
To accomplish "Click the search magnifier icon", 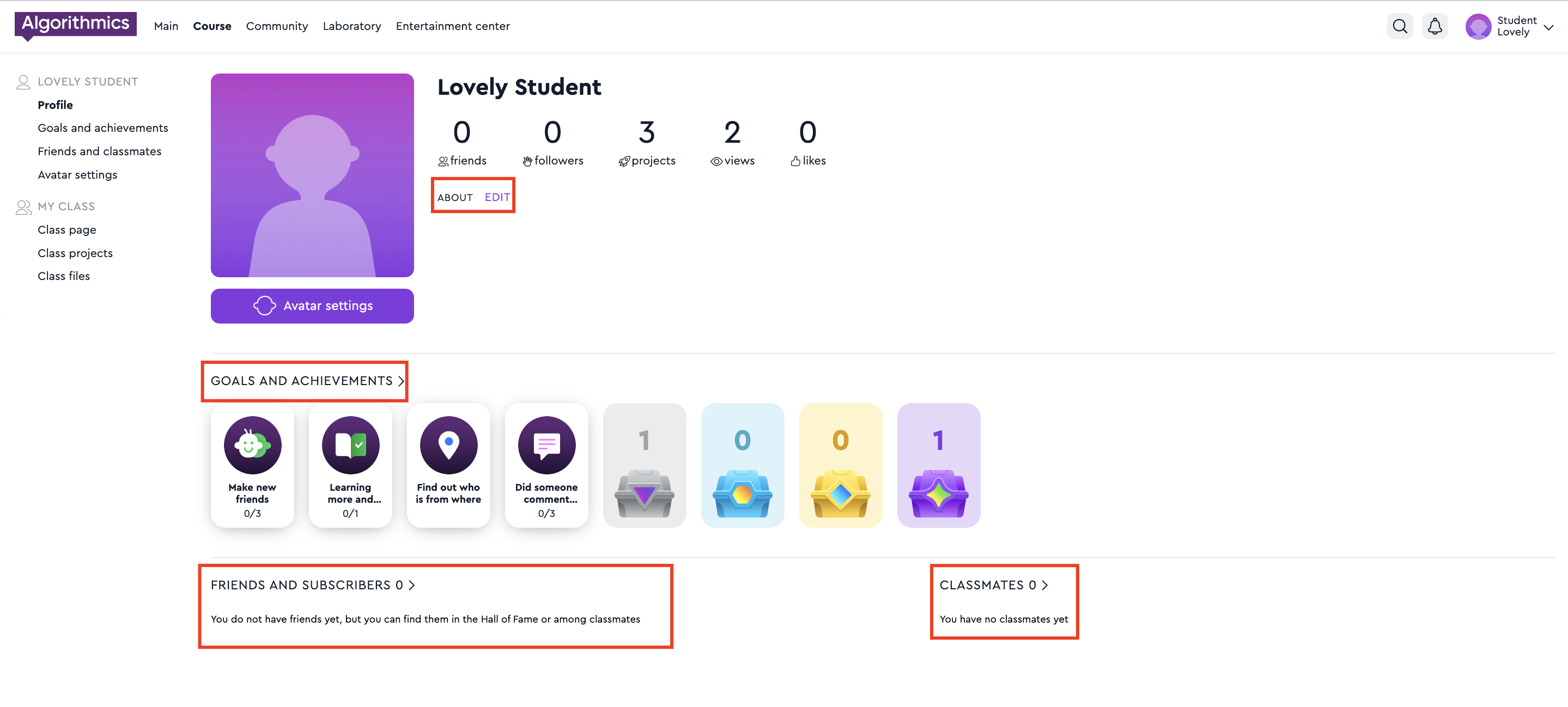I will [x=1400, y=26].
